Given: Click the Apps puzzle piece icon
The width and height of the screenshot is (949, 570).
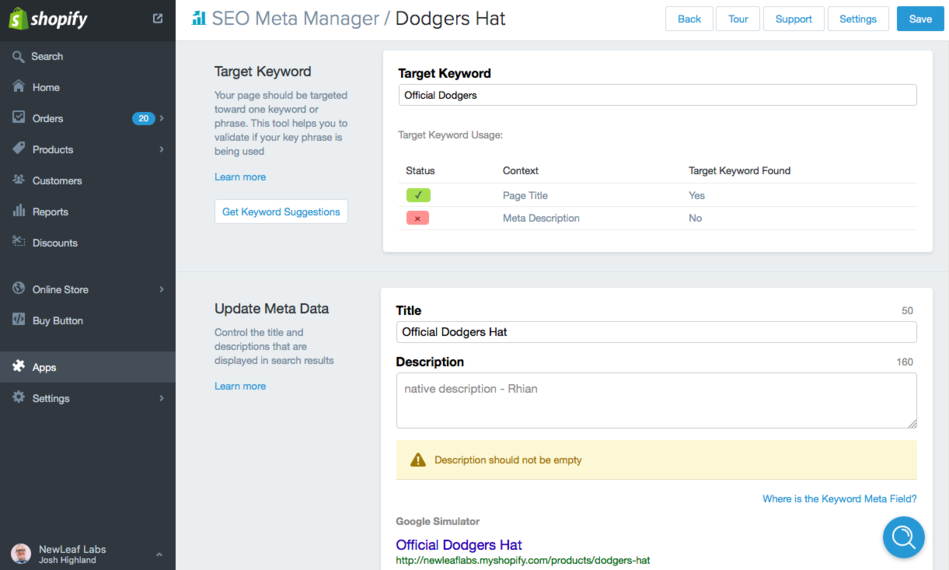Looking at the screenshot, I should tap(18, 367).
